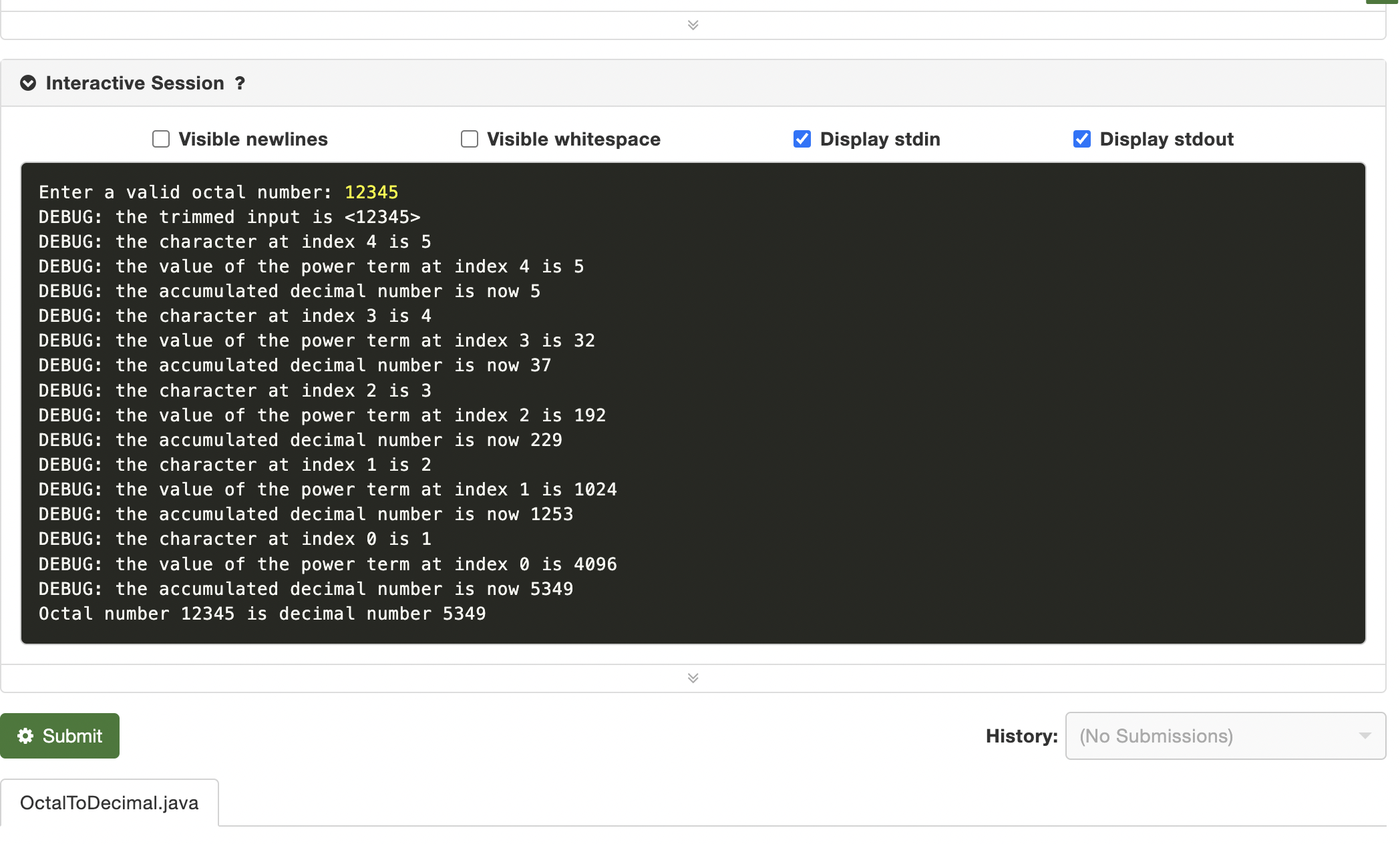Click the line with trimmed input <12345>

click(230, 217)
